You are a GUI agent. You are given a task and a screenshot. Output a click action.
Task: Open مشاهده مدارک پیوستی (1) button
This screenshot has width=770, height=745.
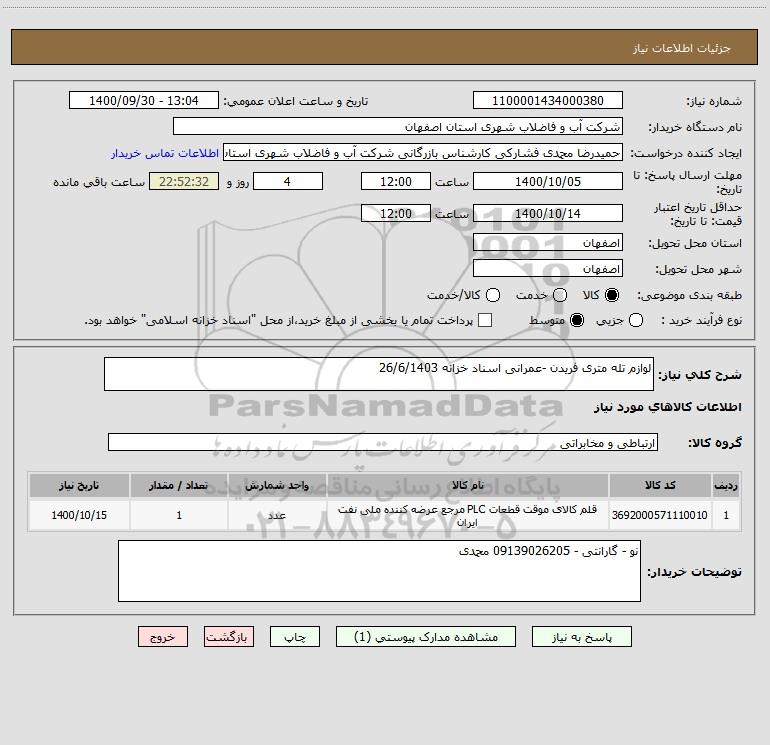pos(426,636)
